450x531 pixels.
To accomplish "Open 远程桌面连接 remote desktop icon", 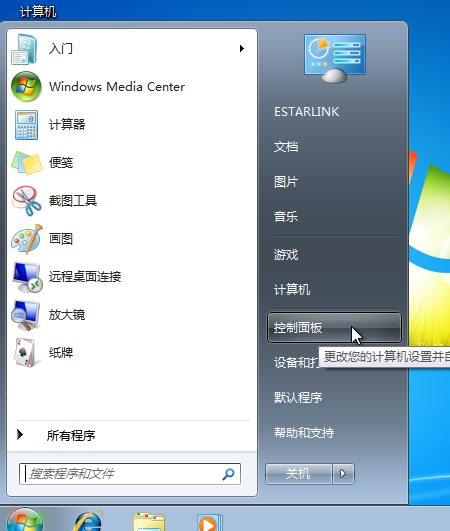I will 27,277.
